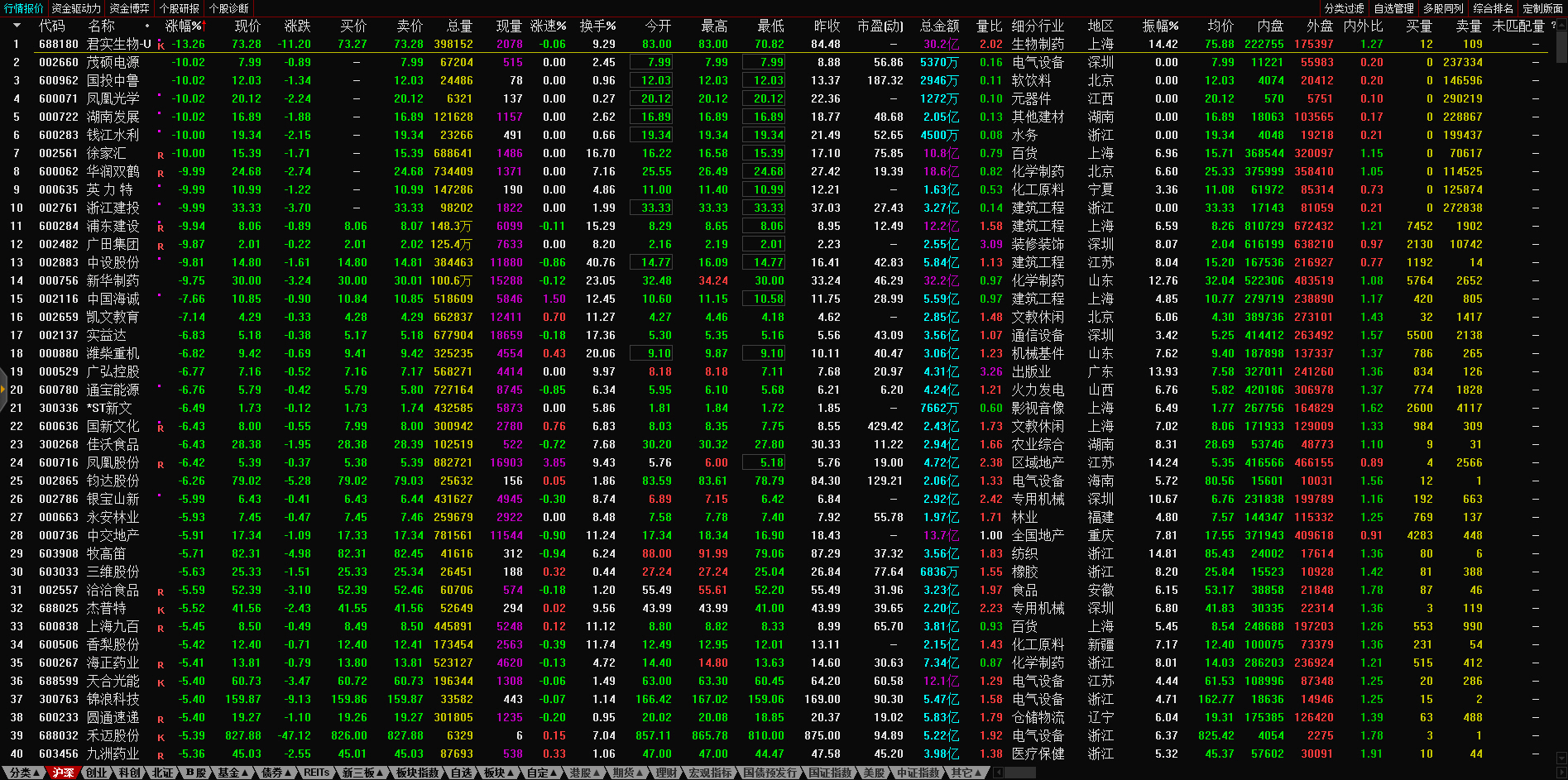
Task: Click the 综合排名 button
Action: click(x=1493, y=8)
